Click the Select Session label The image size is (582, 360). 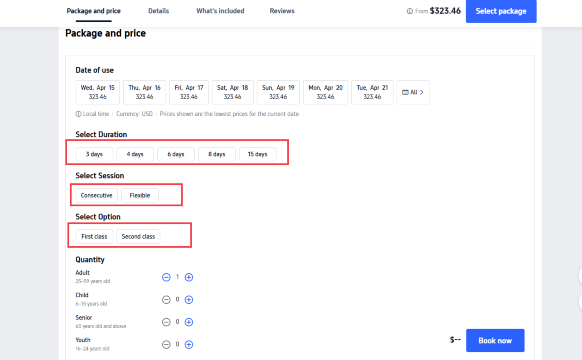(x=100, y=176)
